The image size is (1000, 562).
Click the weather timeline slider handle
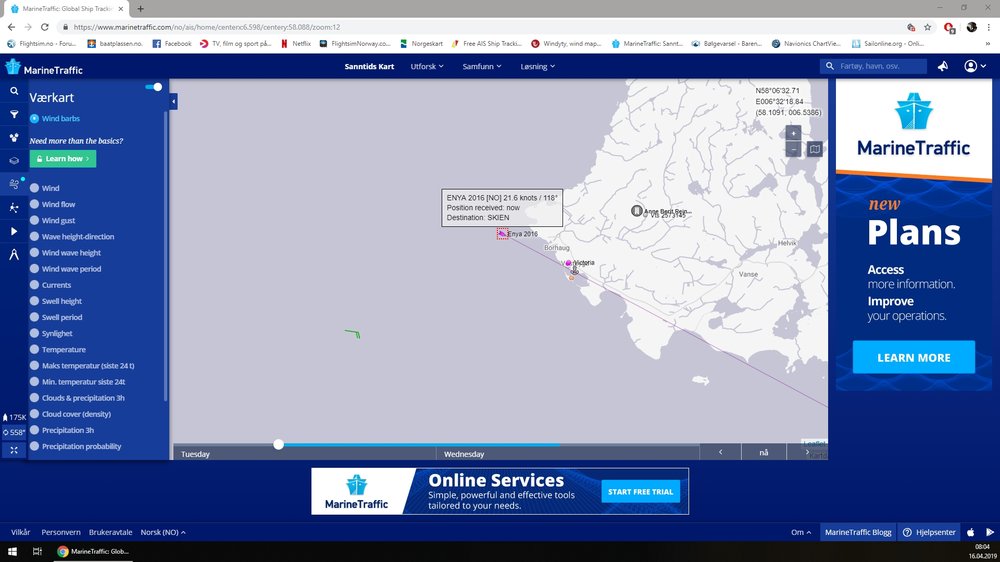point(279,444)
